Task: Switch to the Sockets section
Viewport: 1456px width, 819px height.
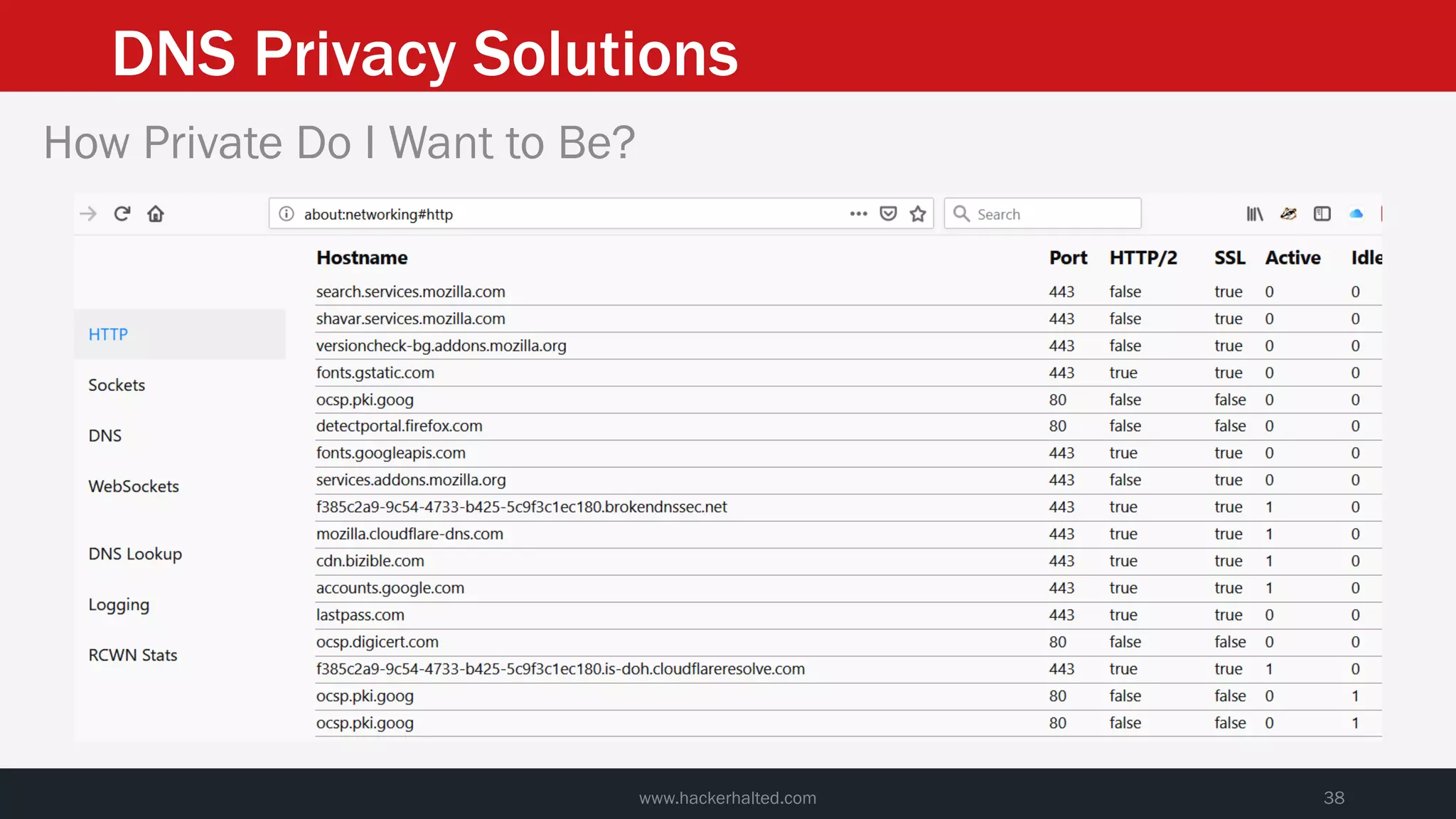Action: 117,385
